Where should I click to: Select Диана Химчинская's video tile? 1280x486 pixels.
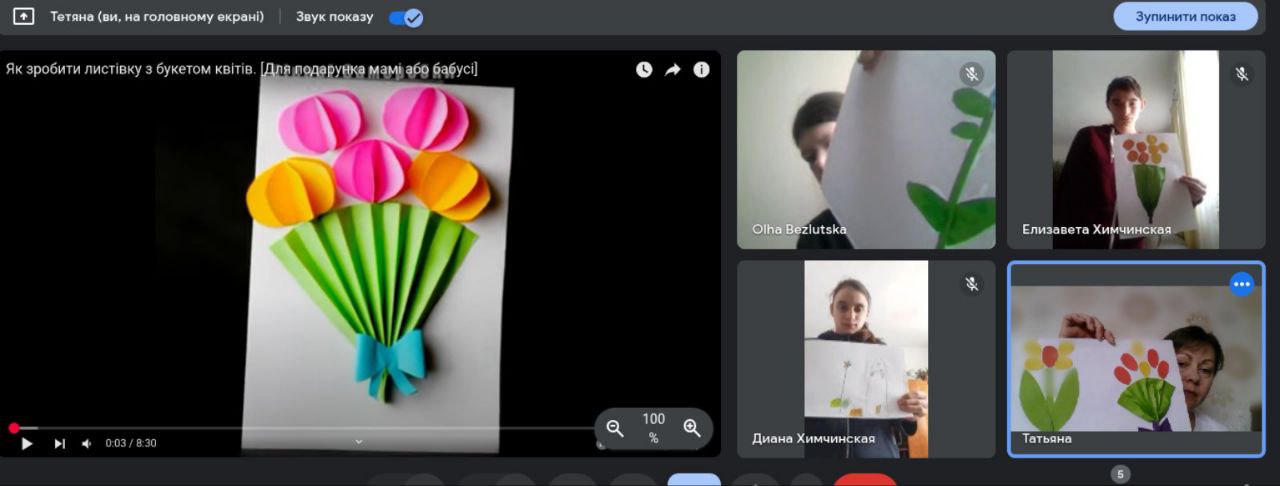coord(866,359)
